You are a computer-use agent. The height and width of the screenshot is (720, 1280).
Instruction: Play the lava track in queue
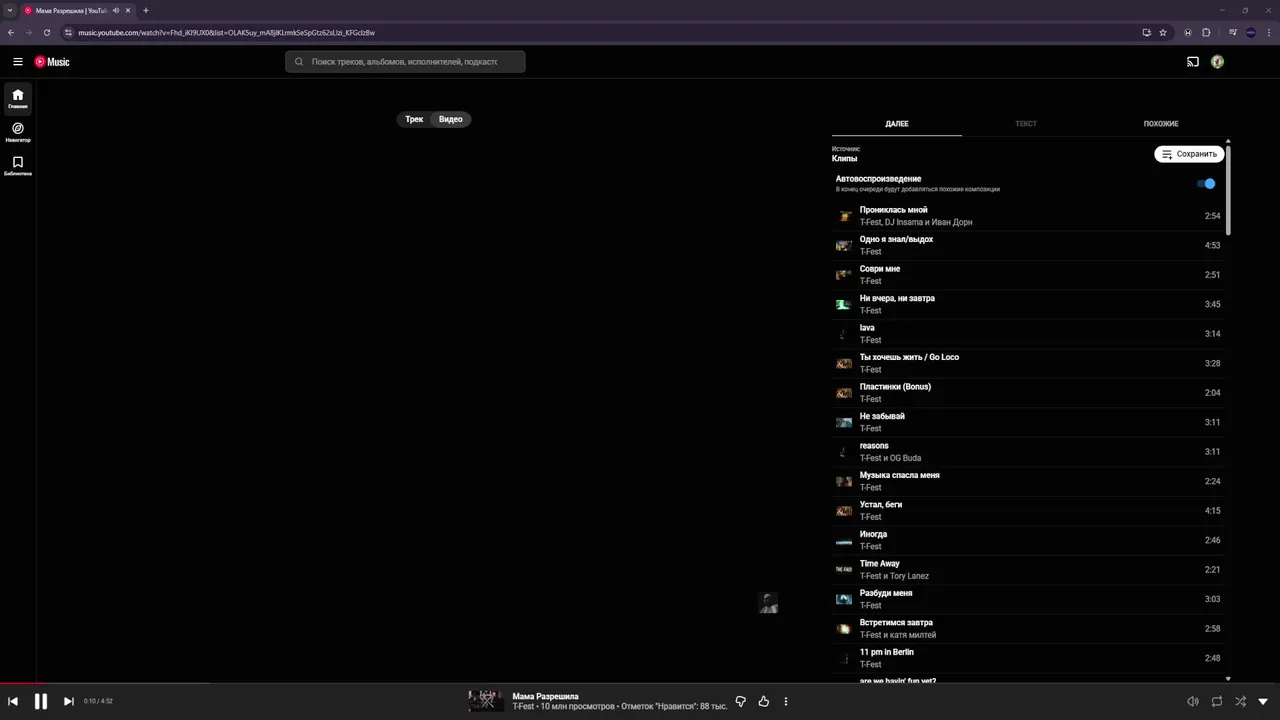(1028, 334)
